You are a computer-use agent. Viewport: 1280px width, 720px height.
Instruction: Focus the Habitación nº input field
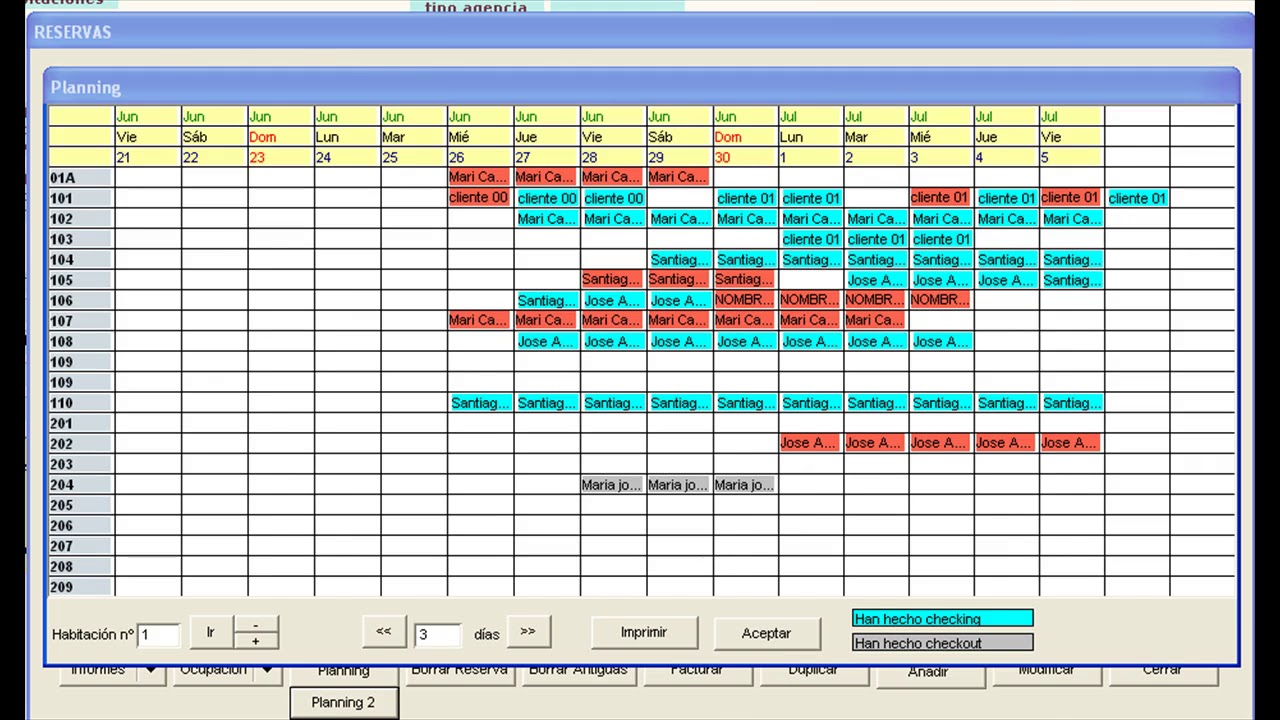(159, 634)
